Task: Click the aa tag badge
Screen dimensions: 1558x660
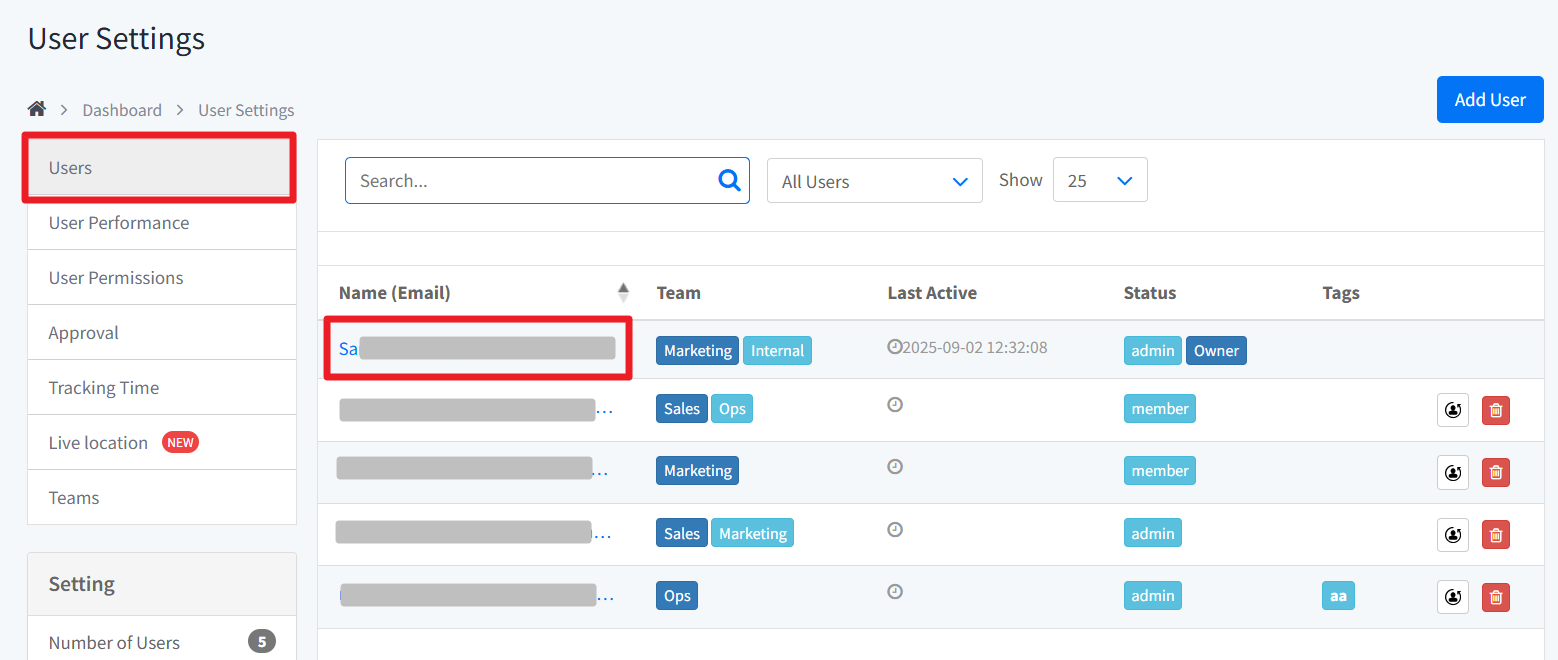Action: (1337, 596)
